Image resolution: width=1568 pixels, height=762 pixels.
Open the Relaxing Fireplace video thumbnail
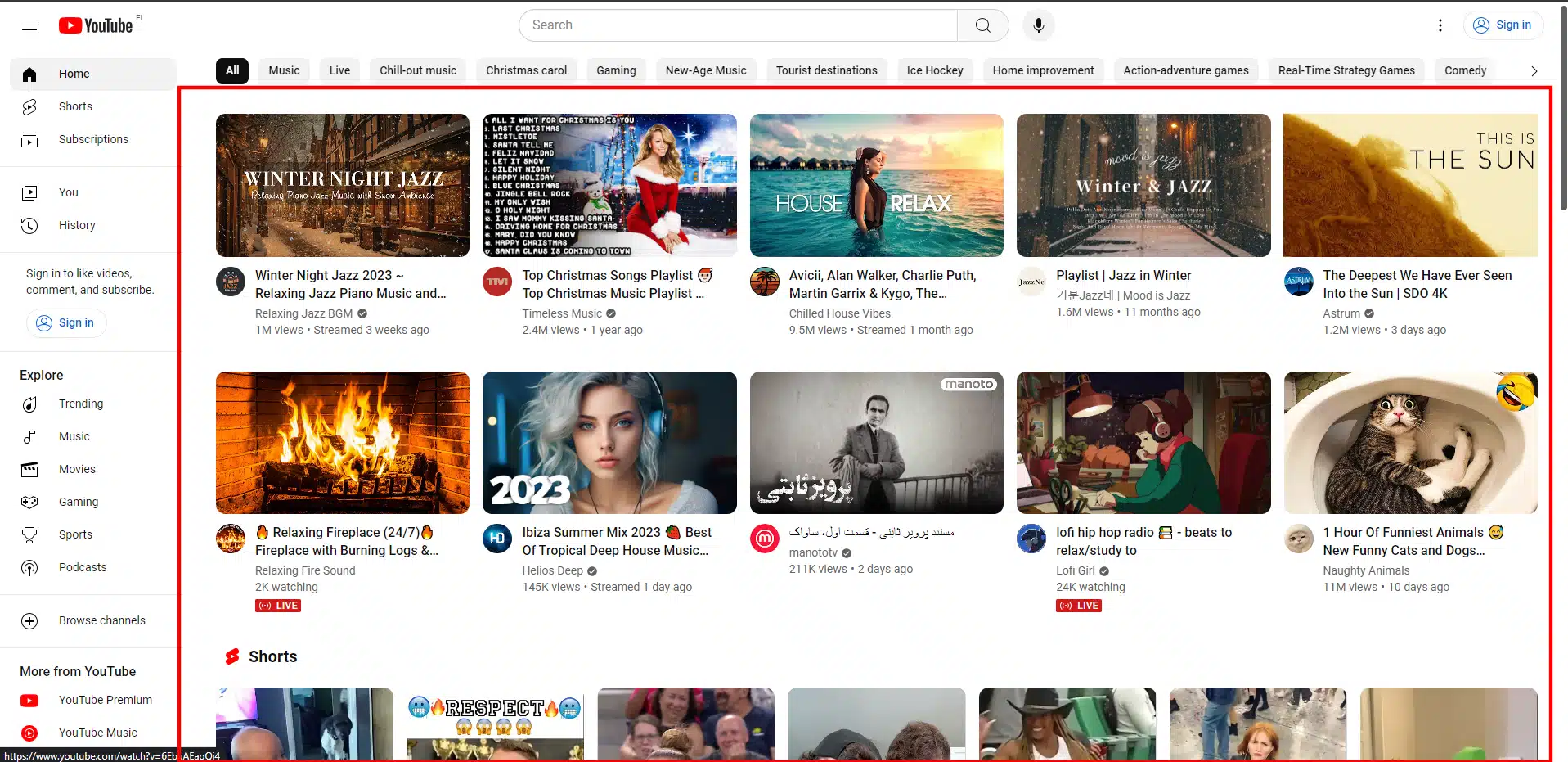(x=342, y=443)
